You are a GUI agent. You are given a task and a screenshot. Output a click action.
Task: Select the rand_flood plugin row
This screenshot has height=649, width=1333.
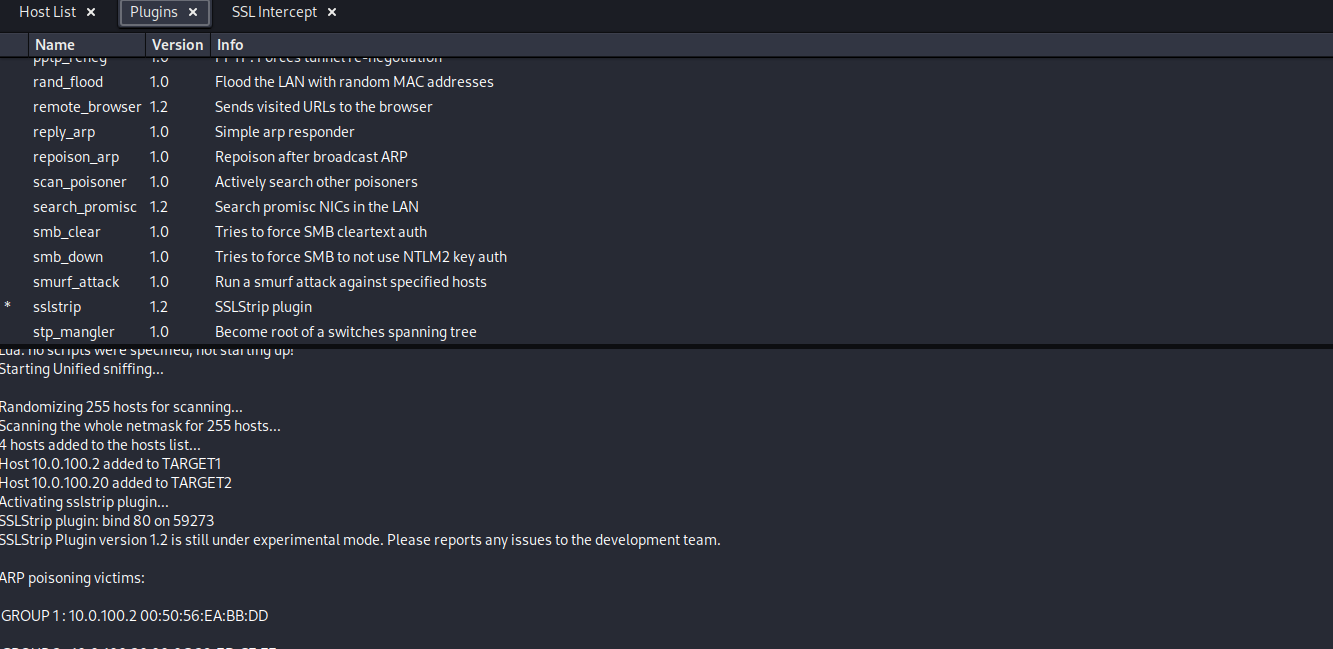pyautogui.click(x=68, y=82)
